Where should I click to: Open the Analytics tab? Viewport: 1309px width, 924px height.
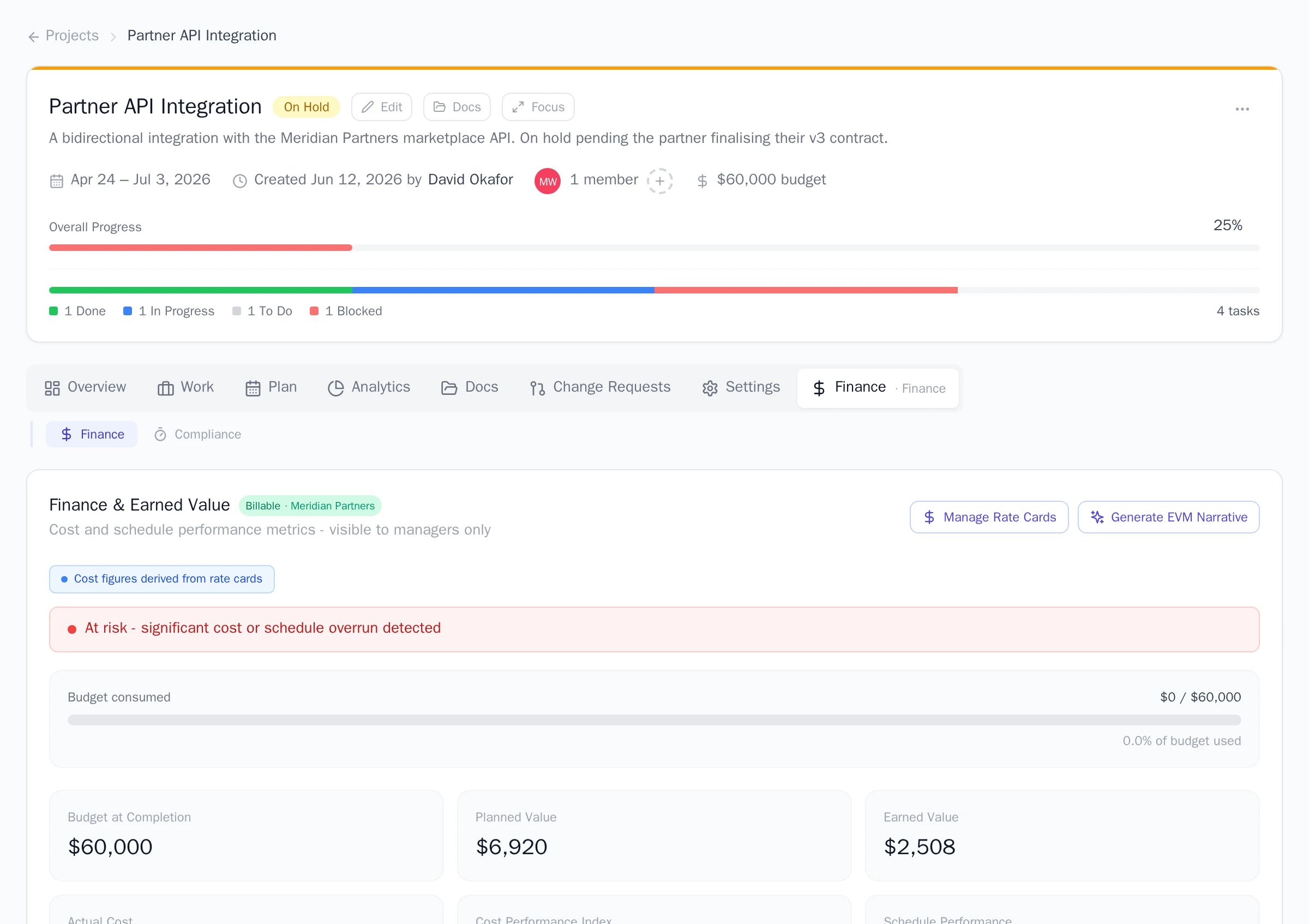click(x=369, y=388)
